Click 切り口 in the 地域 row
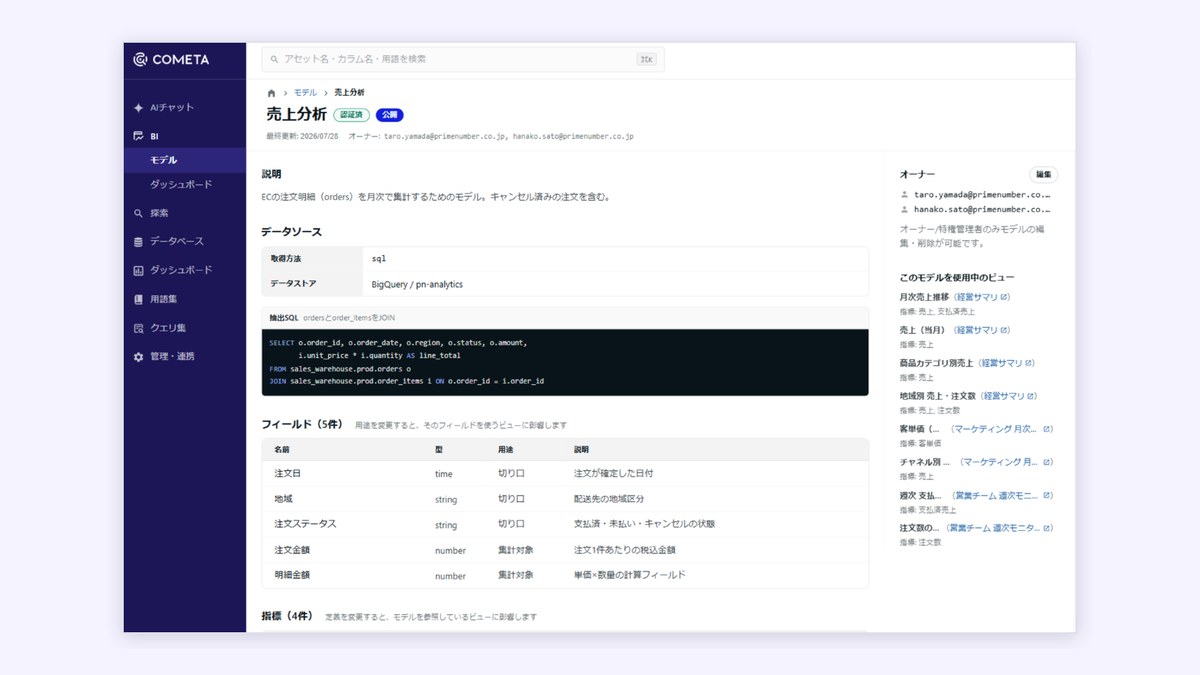The height and width of the screenshot is (675, 1200). (x=511, y=498)
